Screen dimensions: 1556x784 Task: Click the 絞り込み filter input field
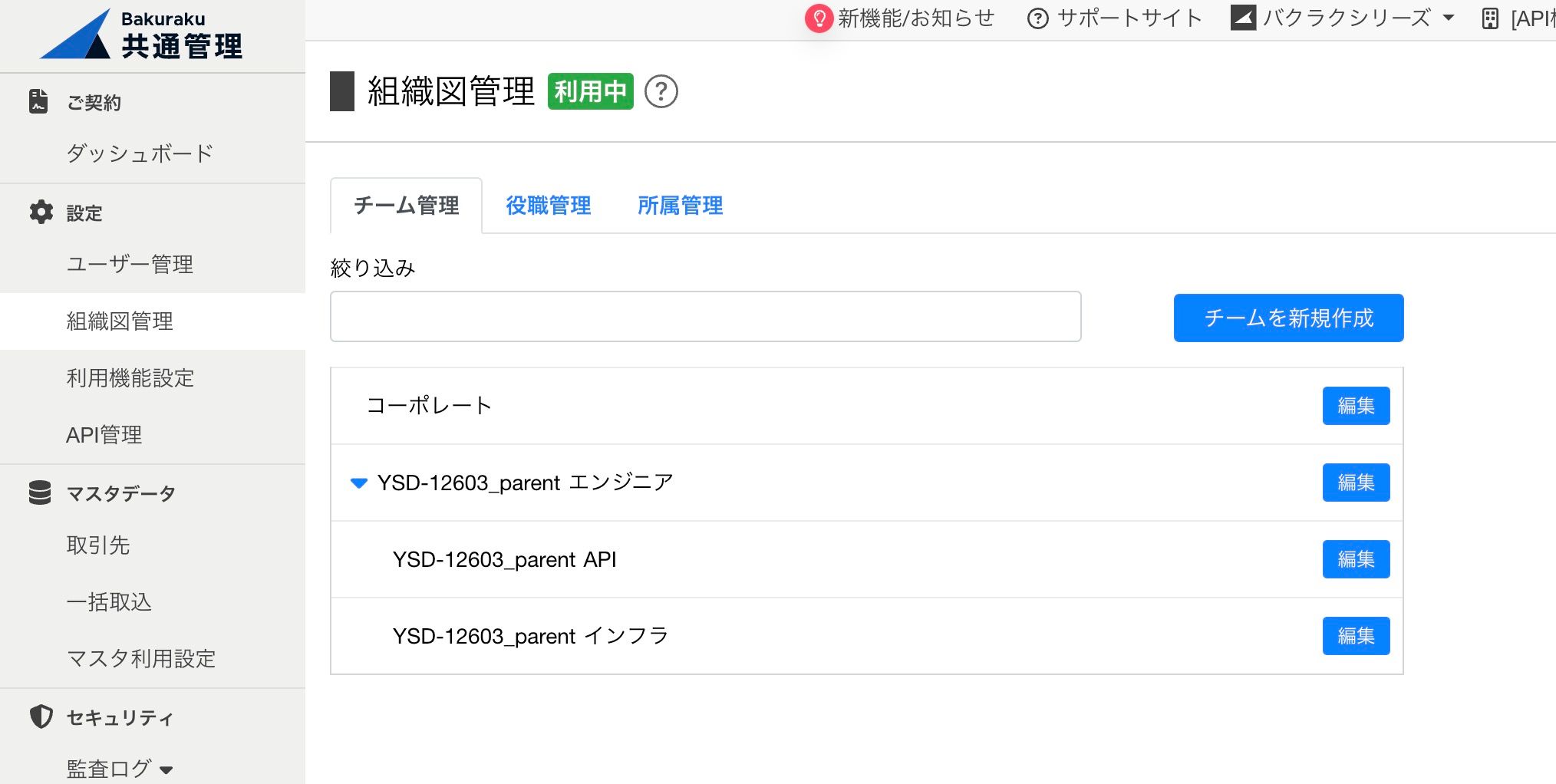pyautogui.click(x=704, y=316)
